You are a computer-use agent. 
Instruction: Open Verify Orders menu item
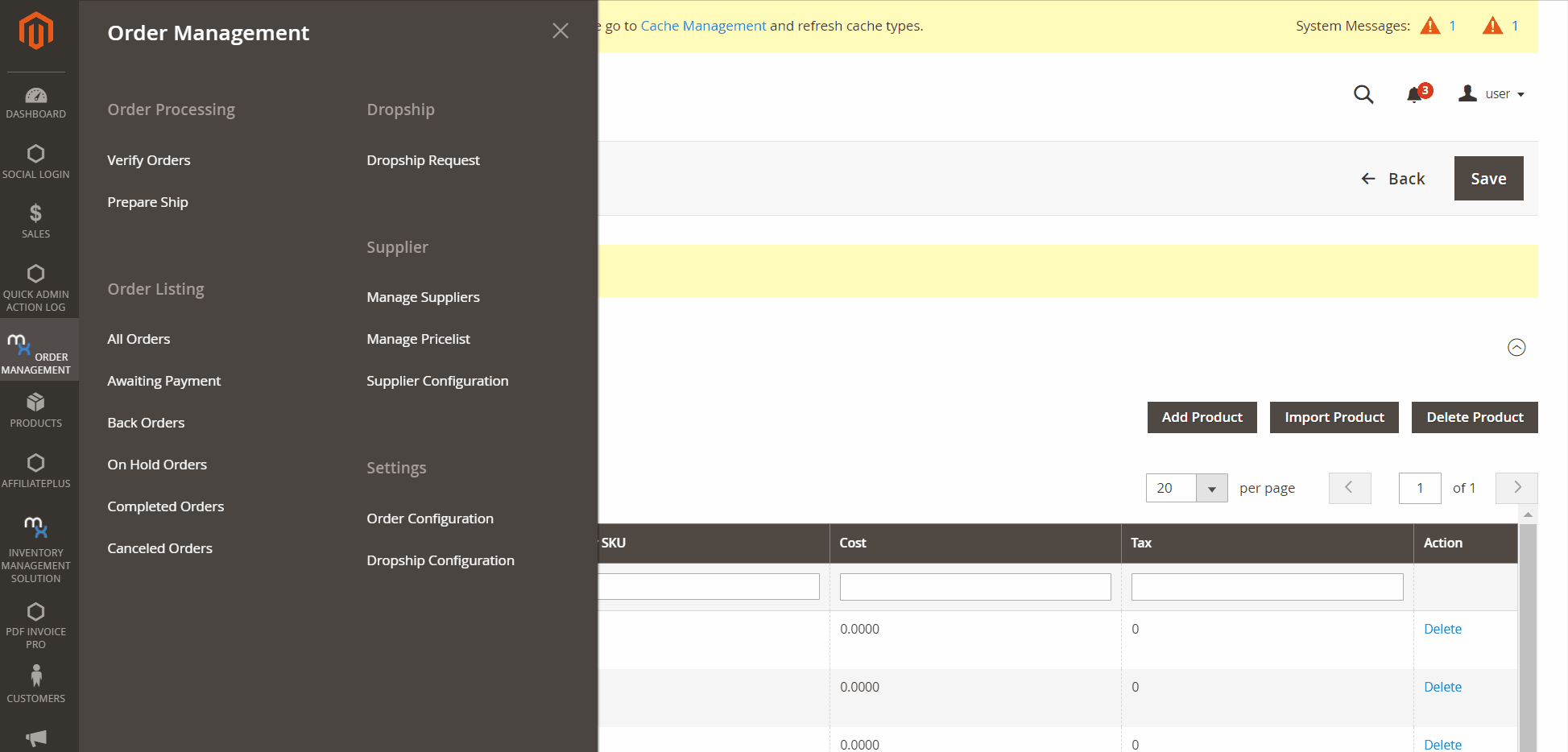point(149,160)
